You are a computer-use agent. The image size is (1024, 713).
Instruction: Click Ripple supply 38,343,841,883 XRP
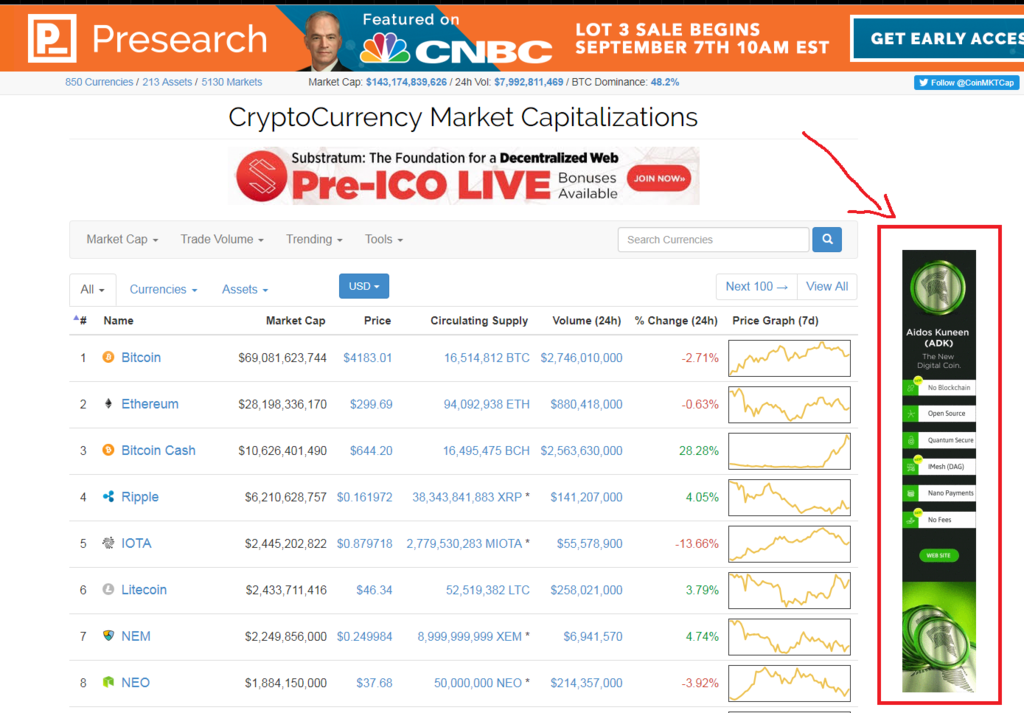tap(467, 497)
